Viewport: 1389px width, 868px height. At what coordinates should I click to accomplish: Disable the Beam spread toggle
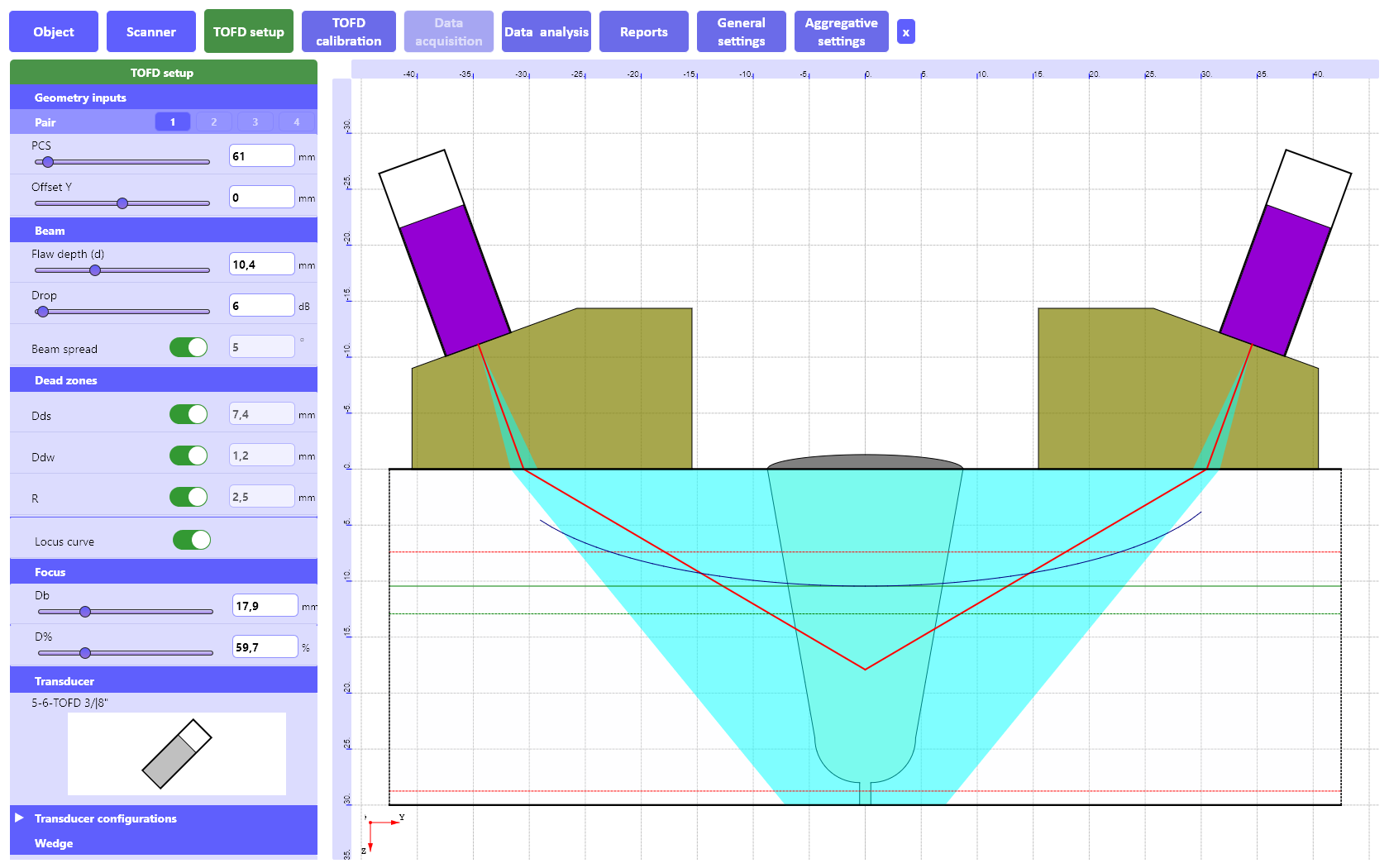tap(189, 348)
